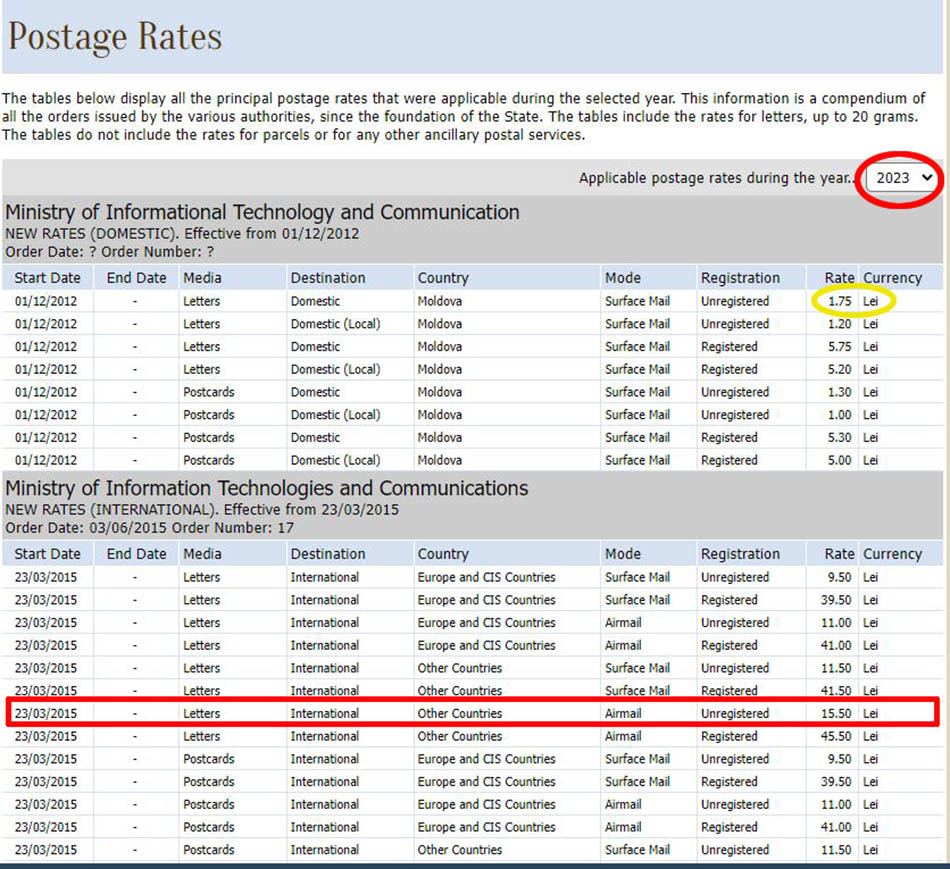Click 'Lei' in the 1.00 rate row
This screenshot has width=950, height=869.
coord(871,415)
